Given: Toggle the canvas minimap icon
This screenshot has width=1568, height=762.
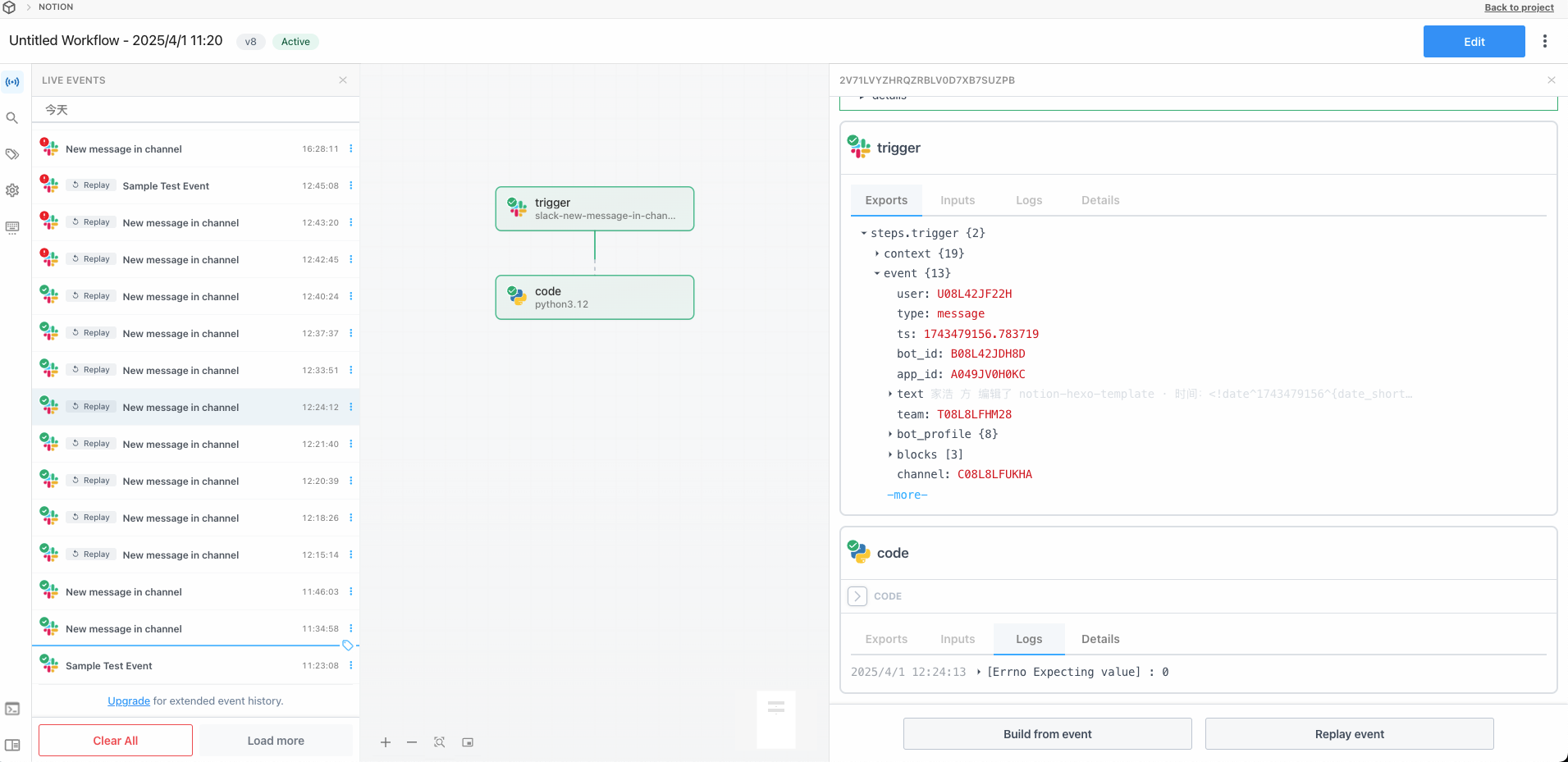Looking at the screenshot, I should click(x=468, y=742).
